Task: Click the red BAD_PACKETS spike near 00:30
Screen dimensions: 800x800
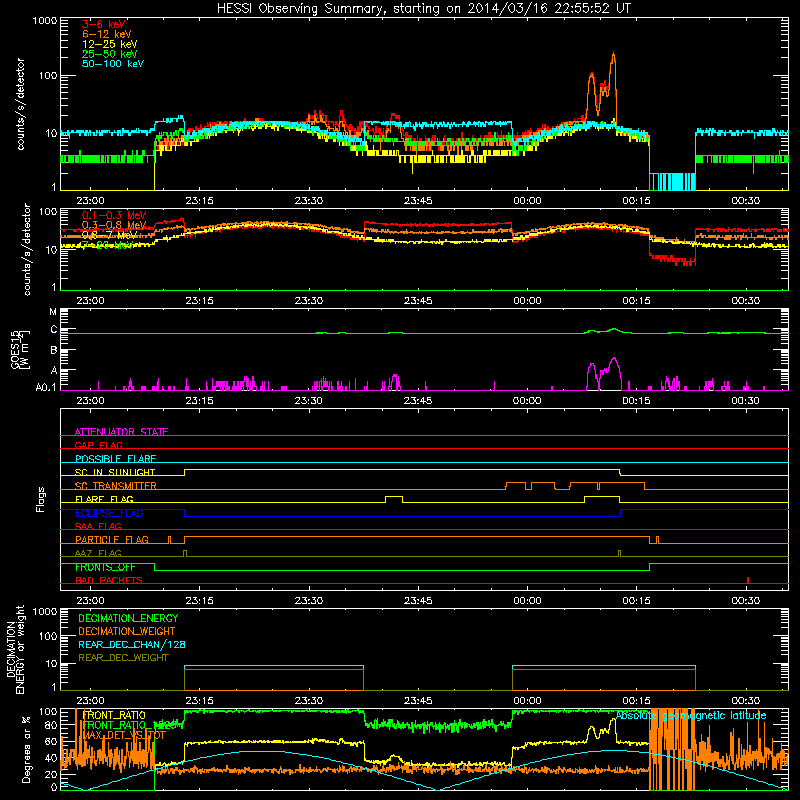Action: 748,580
